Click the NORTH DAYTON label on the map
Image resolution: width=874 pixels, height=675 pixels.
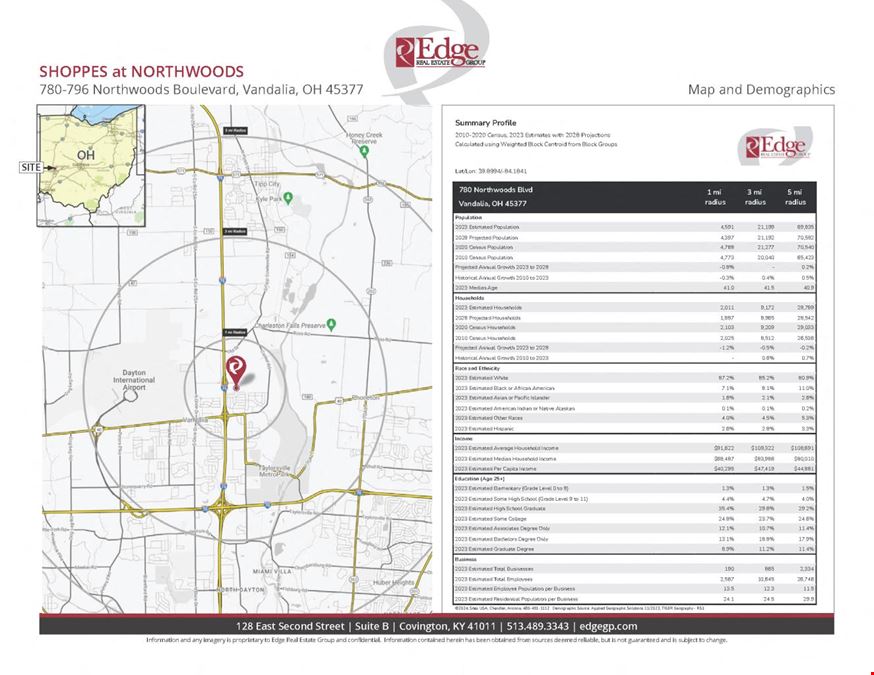pyautogui.click(x=241, y=589)
